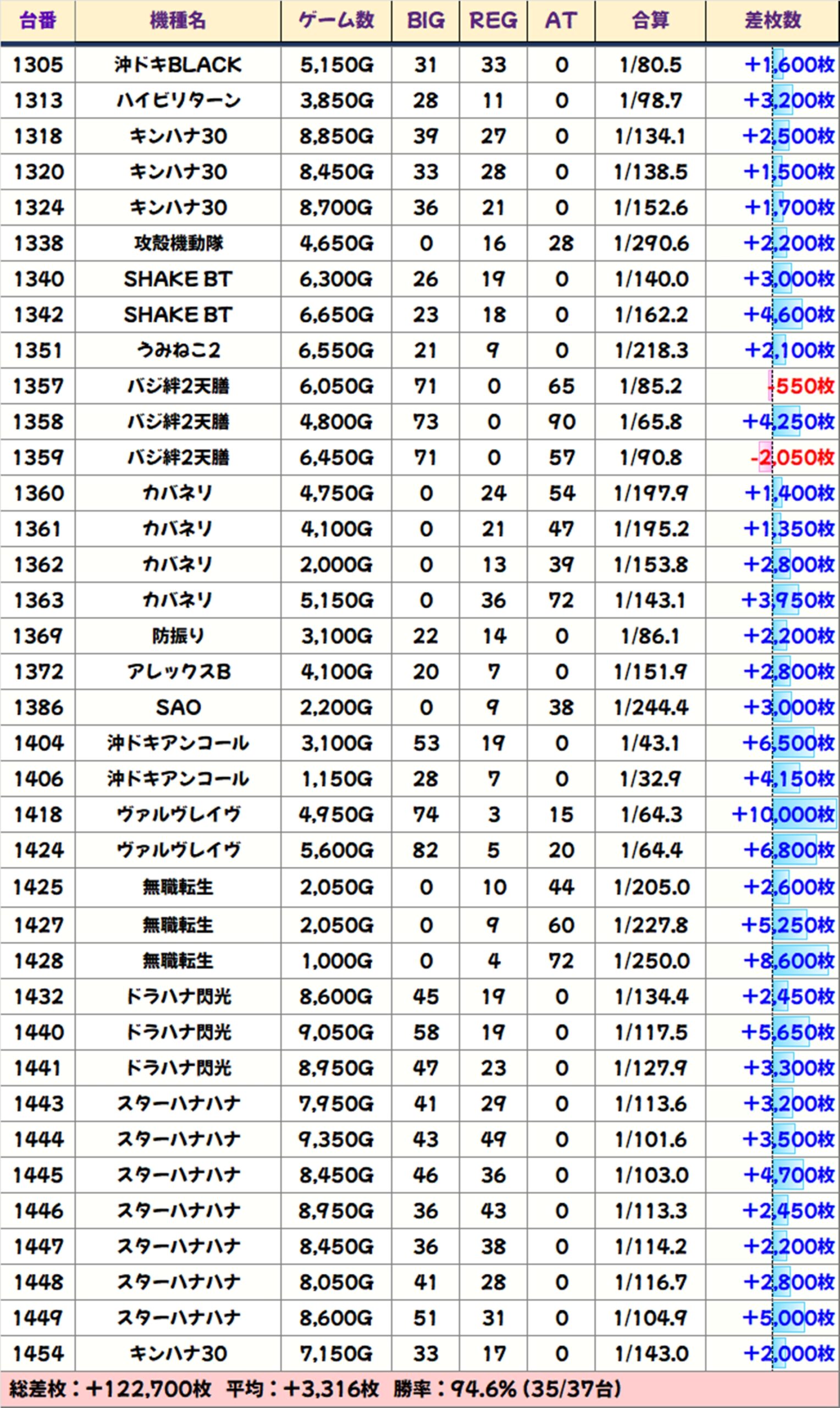
Task: Click the AT column header
Action: [560, 21]
